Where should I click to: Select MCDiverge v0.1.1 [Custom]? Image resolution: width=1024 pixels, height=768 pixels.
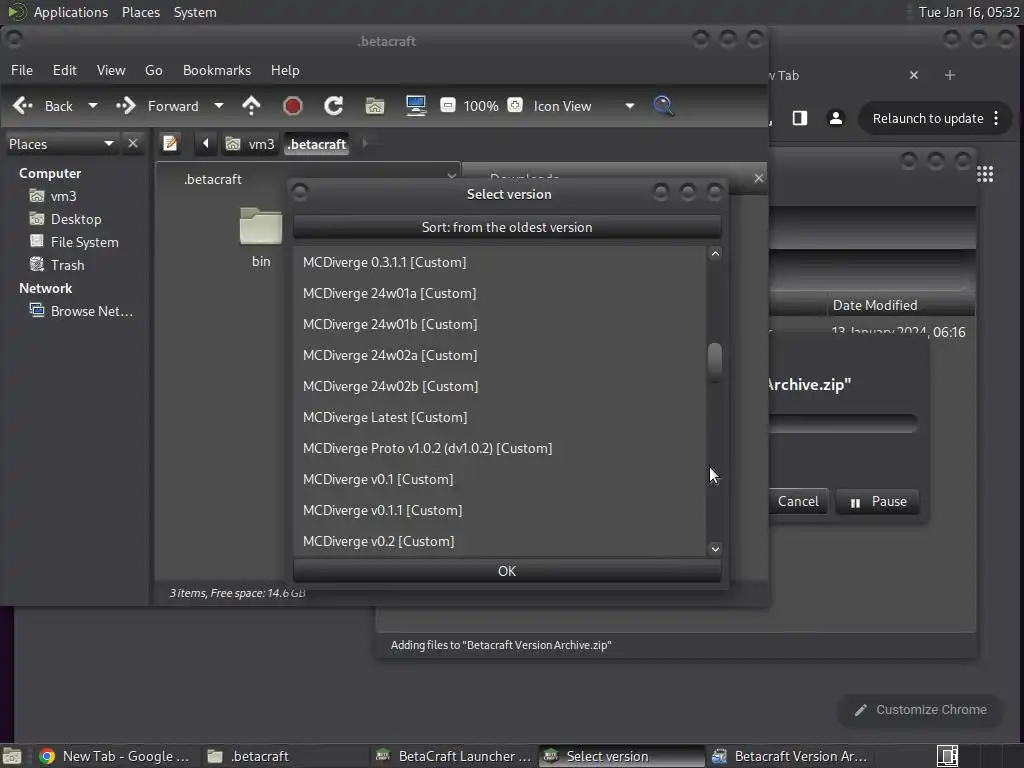pos(500,510)
